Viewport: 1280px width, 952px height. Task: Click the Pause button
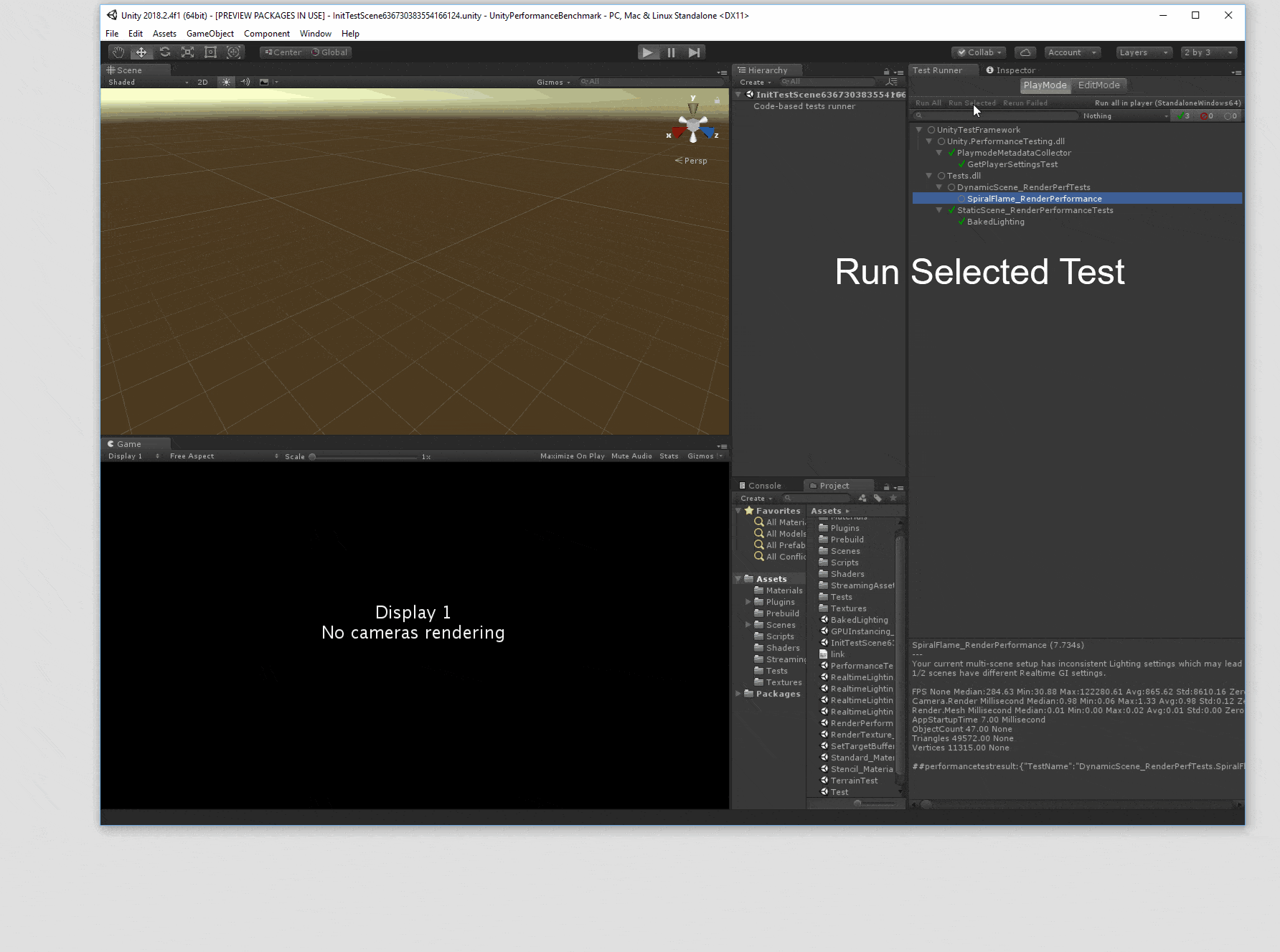(x=671, y=52)
